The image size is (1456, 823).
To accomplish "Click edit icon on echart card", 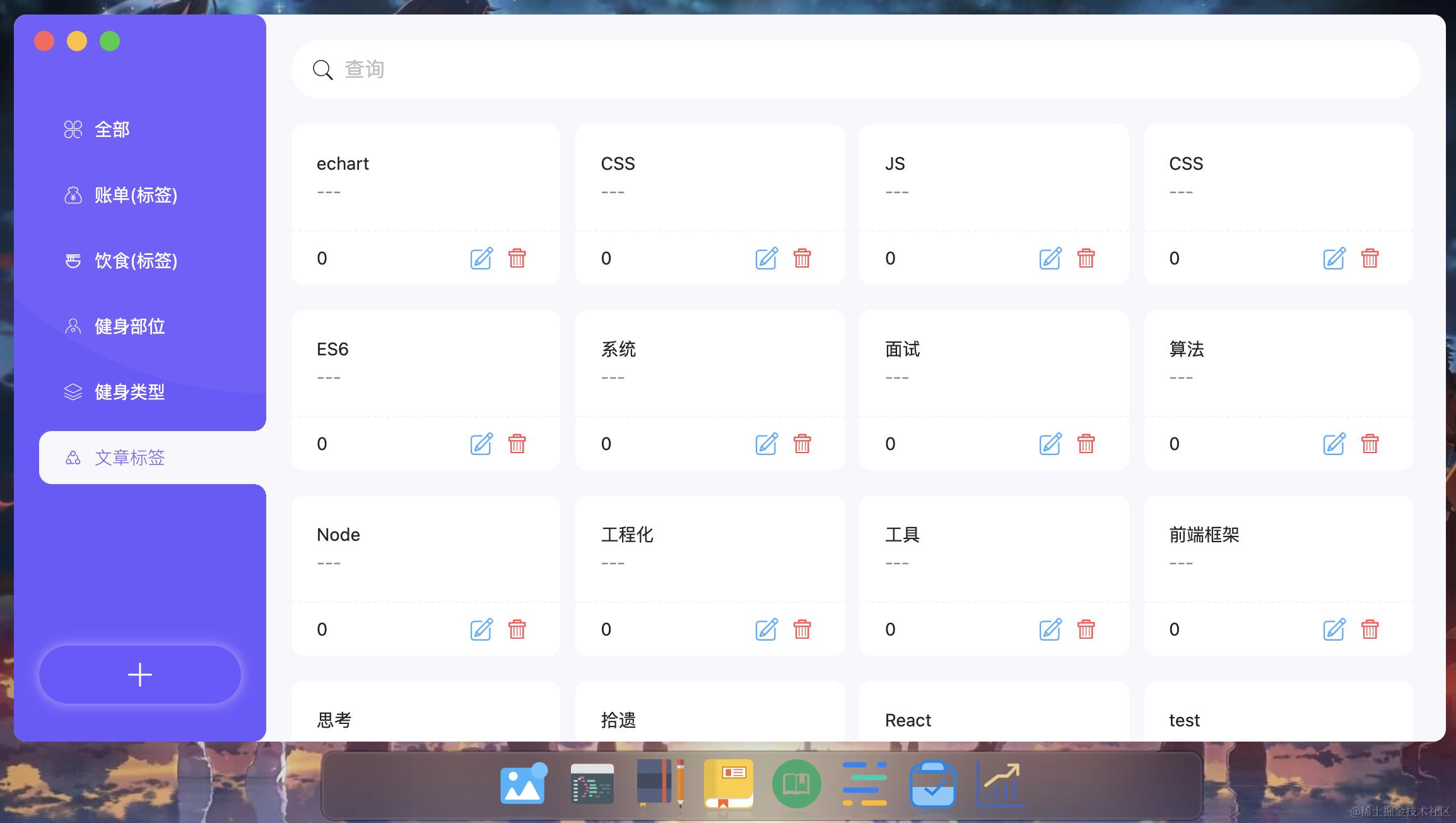I will tap(481, 258).
